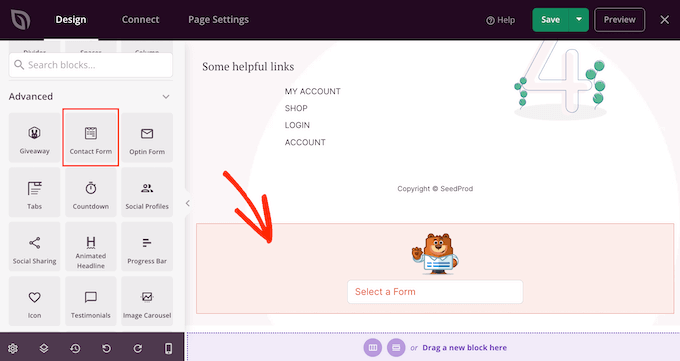Viewport: 680px width, 361px height.
Task: Open the layout navigation layers icon
Action: pos(44,348)
